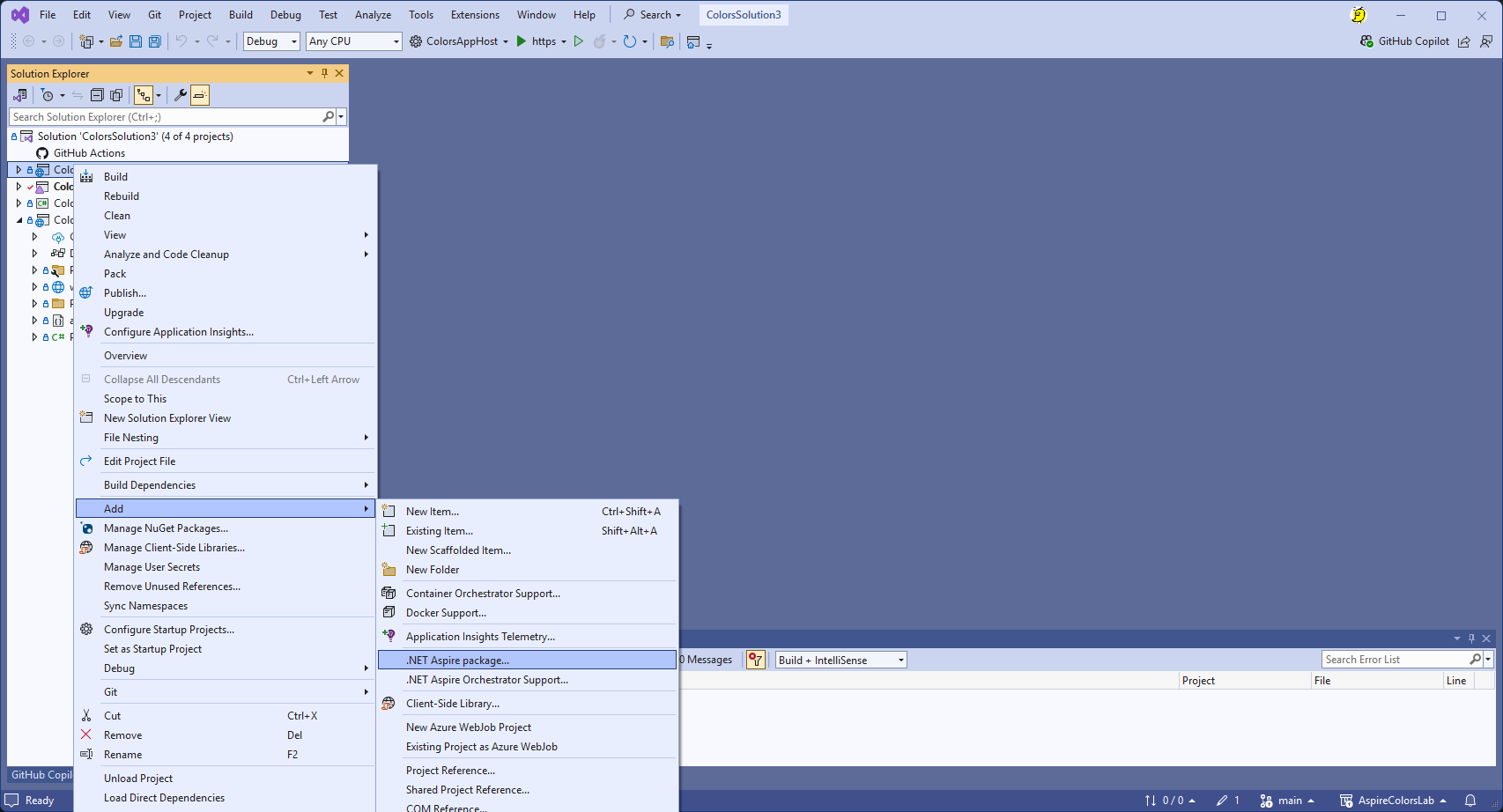Click the Save All toolbar icon
Screen dimensions: 1503x812
pos(155,41)
